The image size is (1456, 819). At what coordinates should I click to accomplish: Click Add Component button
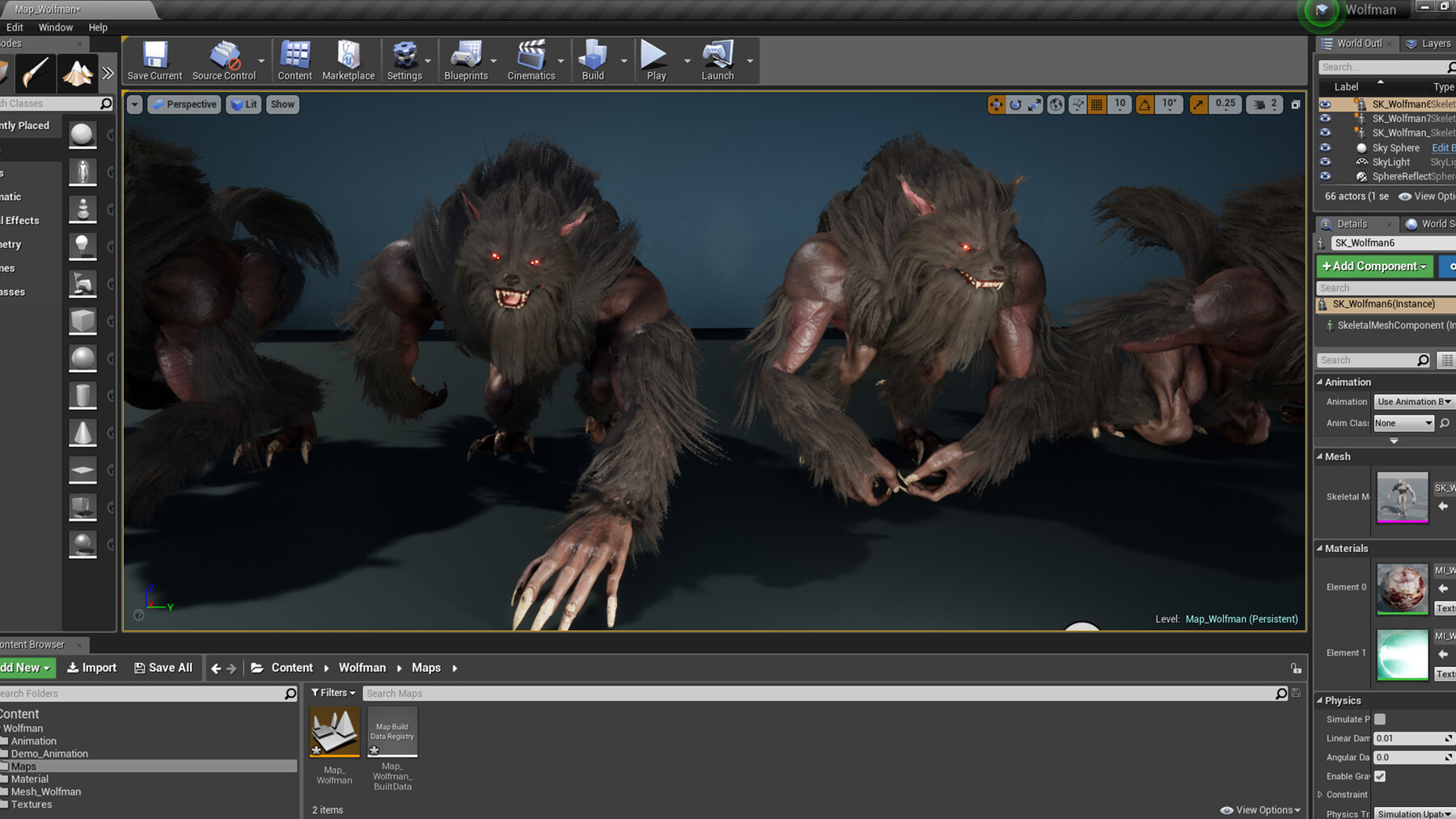[1374, 266]
